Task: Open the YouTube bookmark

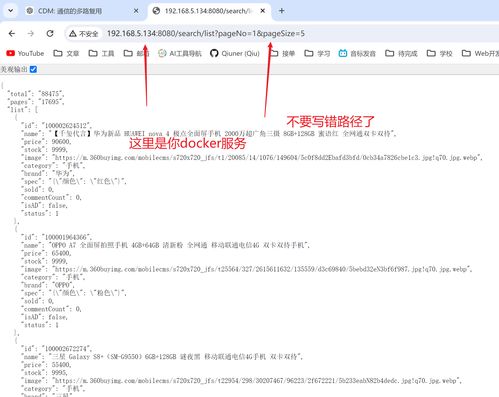Action: click(25, 53)
